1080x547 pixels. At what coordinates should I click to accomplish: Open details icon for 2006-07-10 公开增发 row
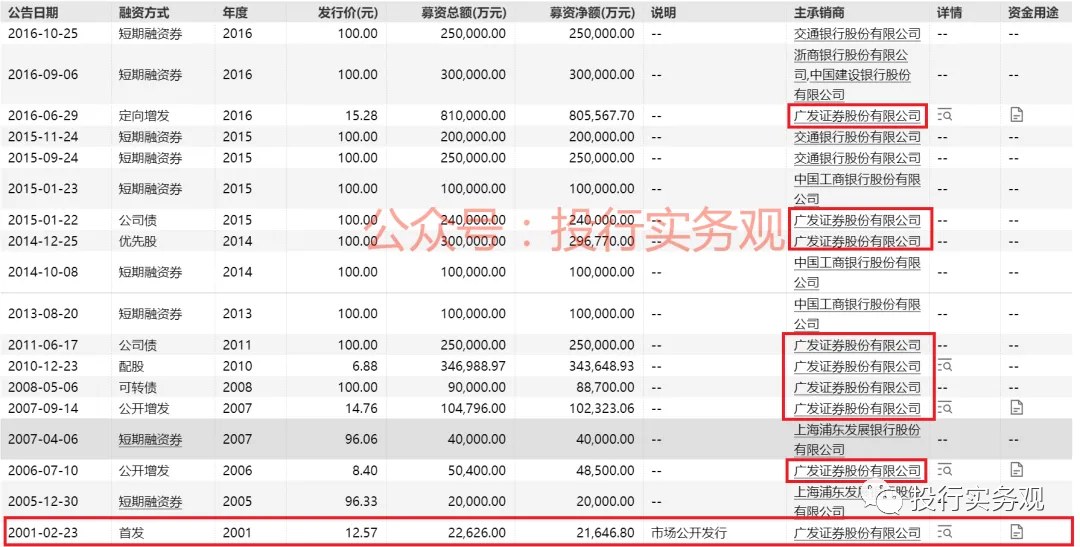[x=944, y=471]
